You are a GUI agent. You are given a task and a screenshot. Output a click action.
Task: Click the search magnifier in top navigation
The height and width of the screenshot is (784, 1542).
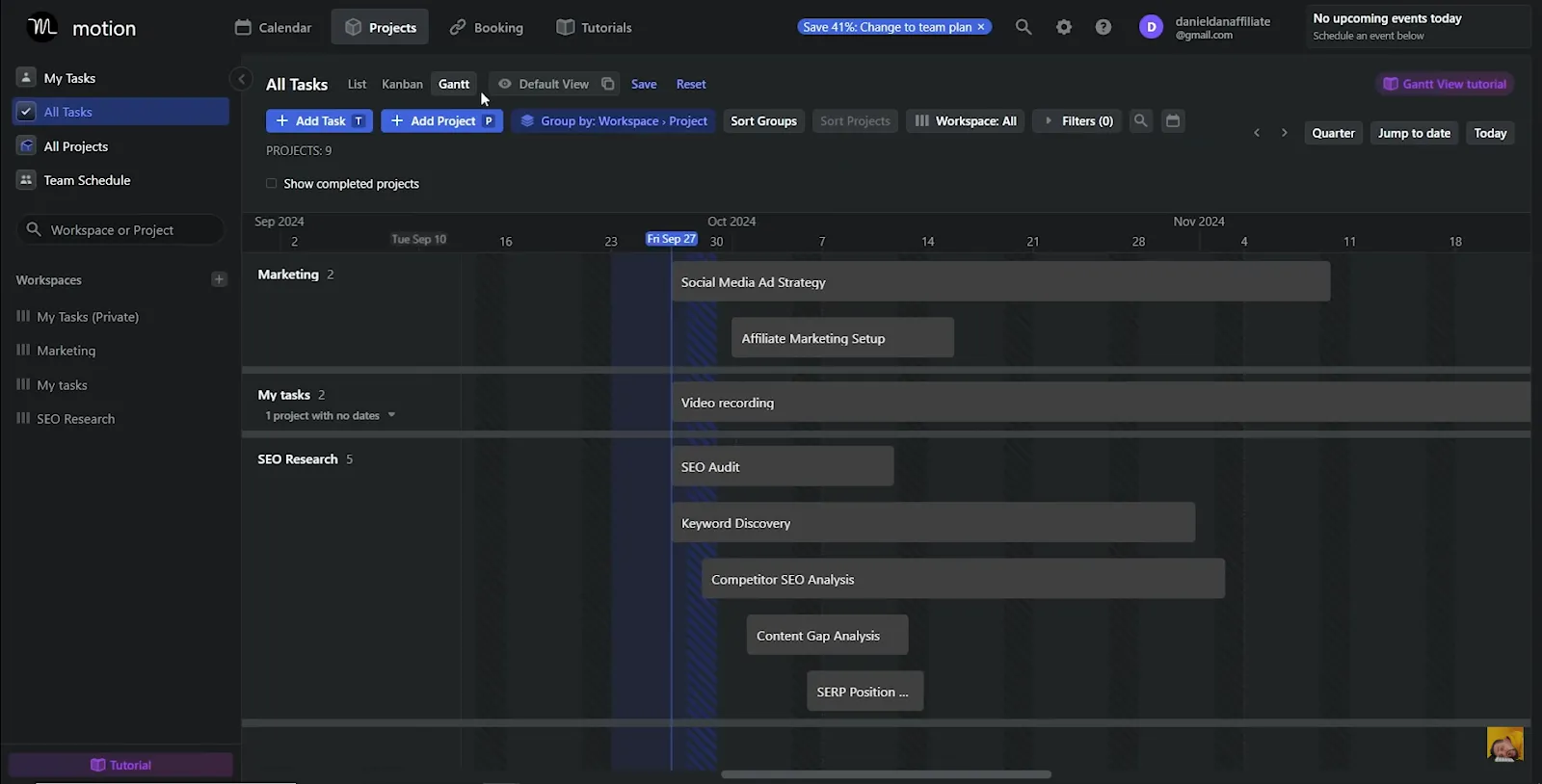(1024, 27)
